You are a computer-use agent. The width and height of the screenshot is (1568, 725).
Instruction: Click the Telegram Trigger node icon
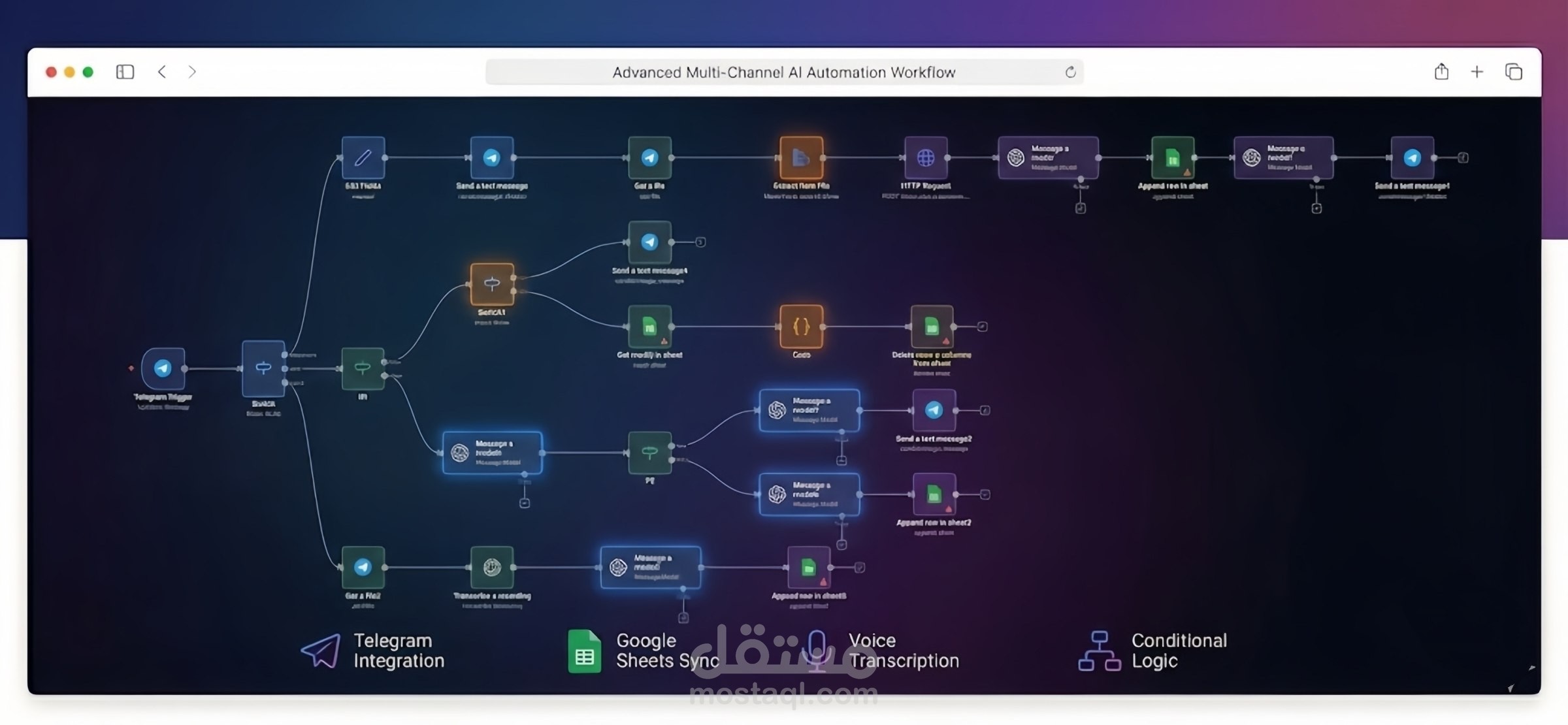tap(163, 368)
